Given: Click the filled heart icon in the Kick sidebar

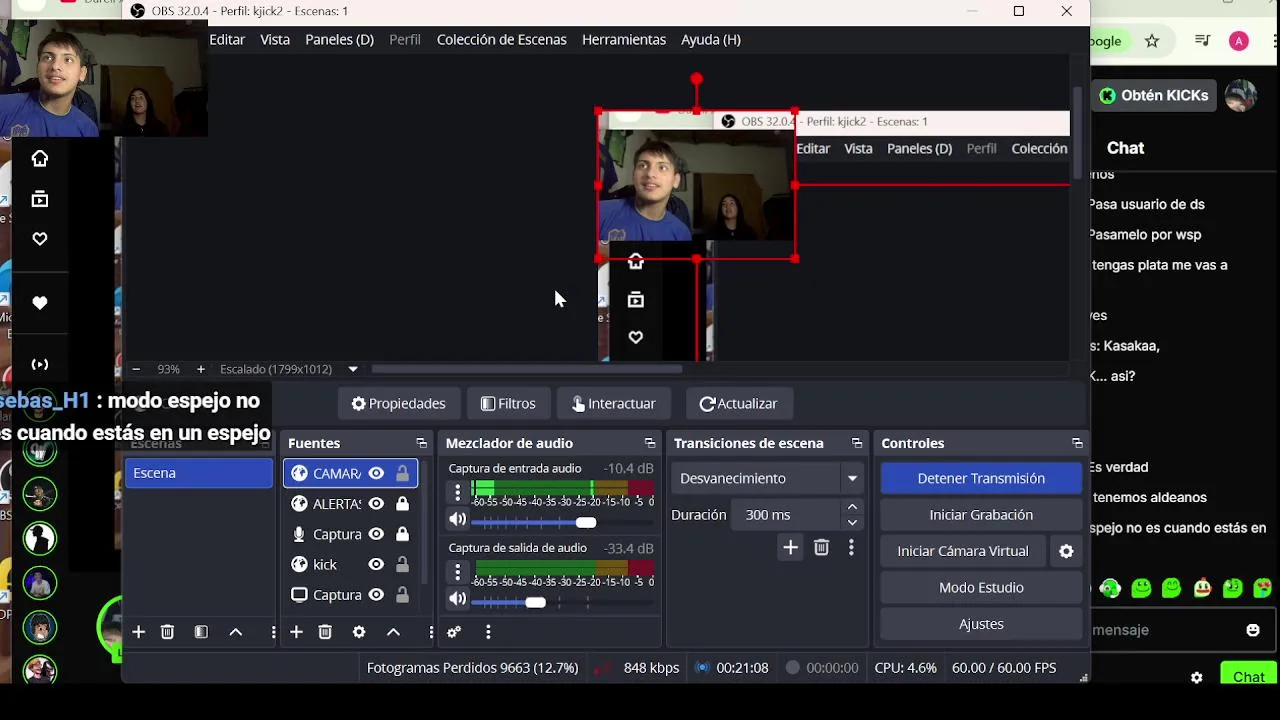Looking at the screenshot, I should click(40, 303).
